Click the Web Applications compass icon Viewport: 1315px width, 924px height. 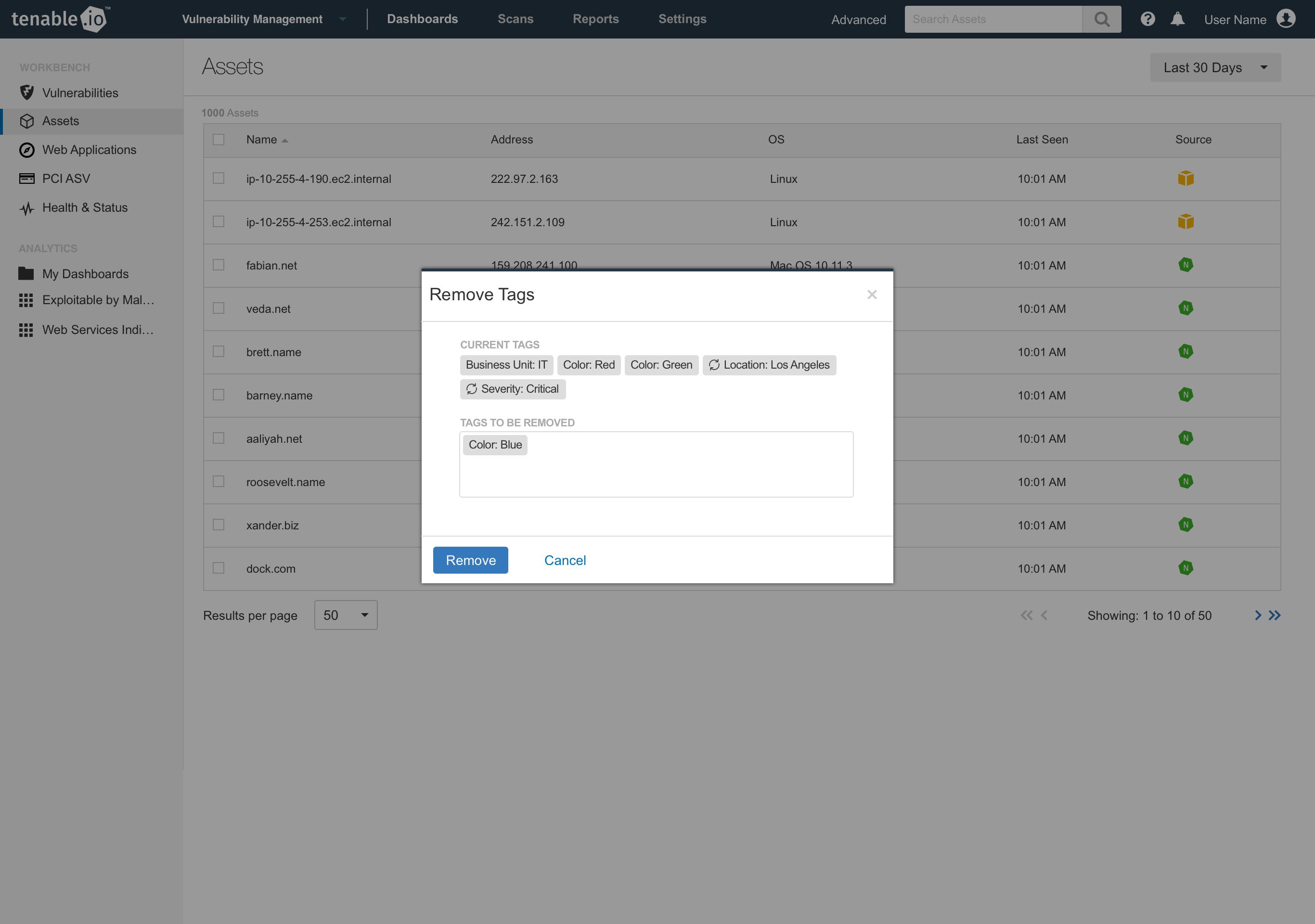click(26, 150)
